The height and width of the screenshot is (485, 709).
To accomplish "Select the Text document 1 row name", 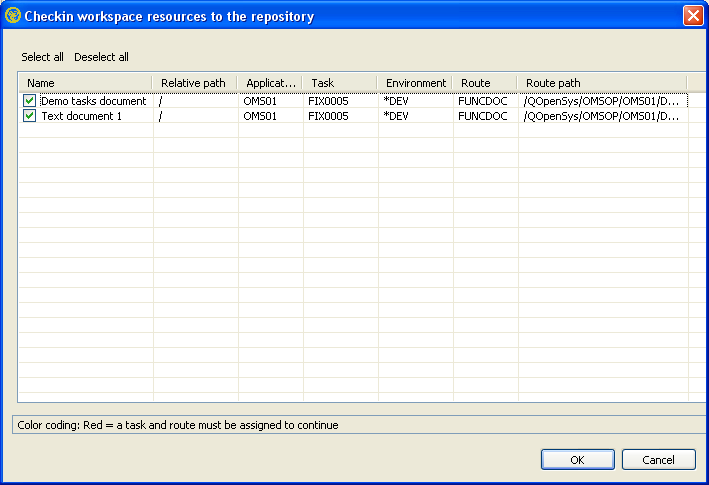I will click(81, 116).
